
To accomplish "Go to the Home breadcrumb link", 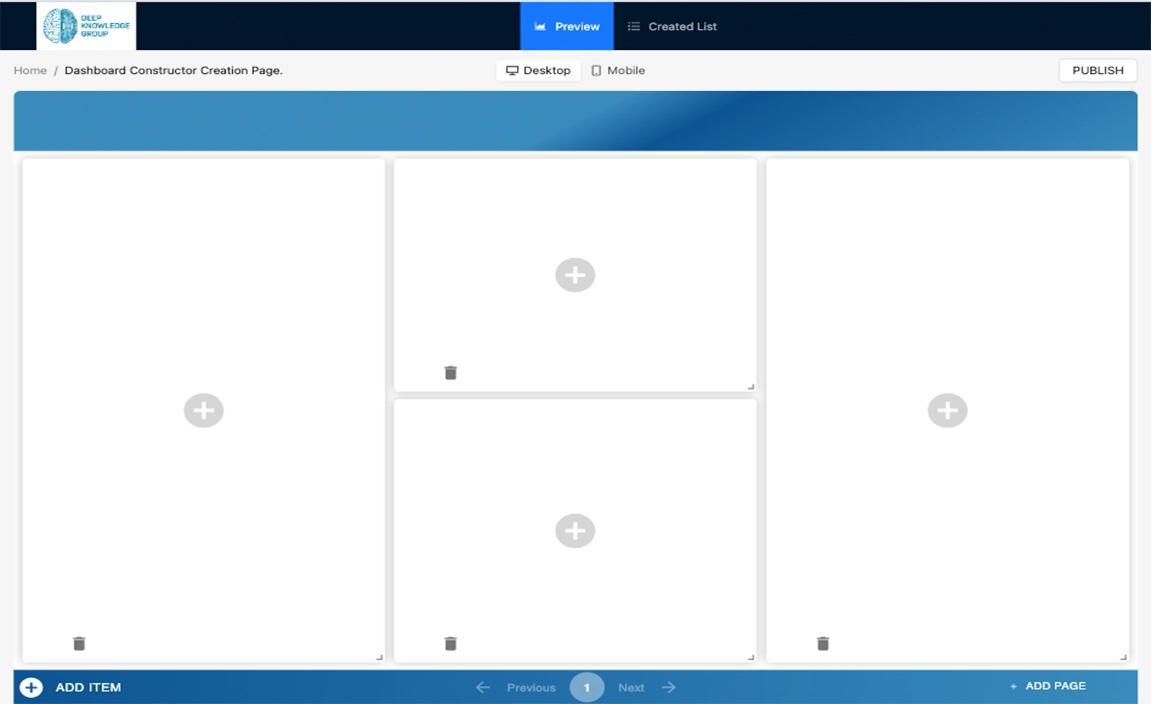I will pyautogui.click(x=30, y=71).
